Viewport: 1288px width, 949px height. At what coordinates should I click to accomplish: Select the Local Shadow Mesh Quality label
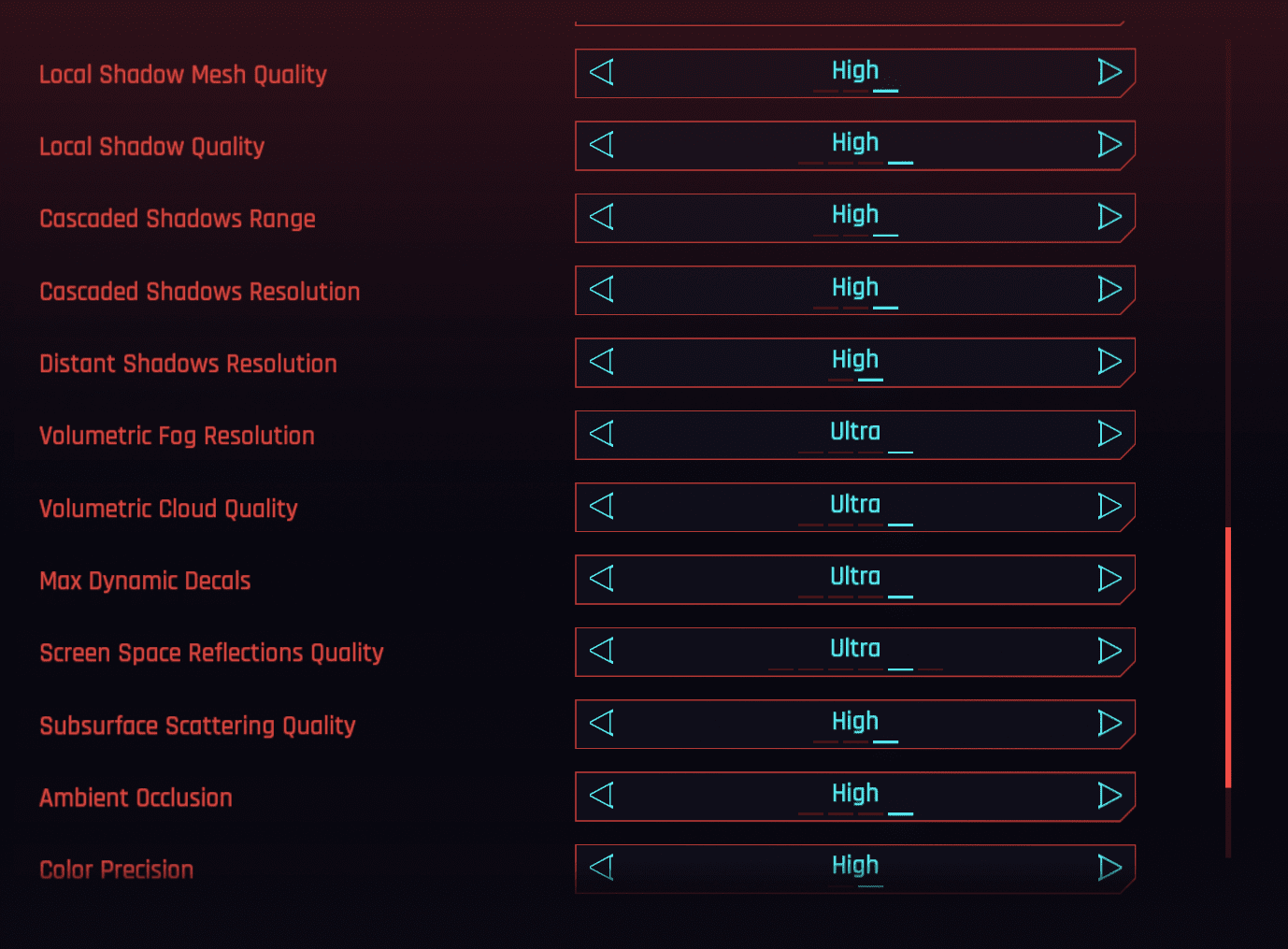pos(183,75)
